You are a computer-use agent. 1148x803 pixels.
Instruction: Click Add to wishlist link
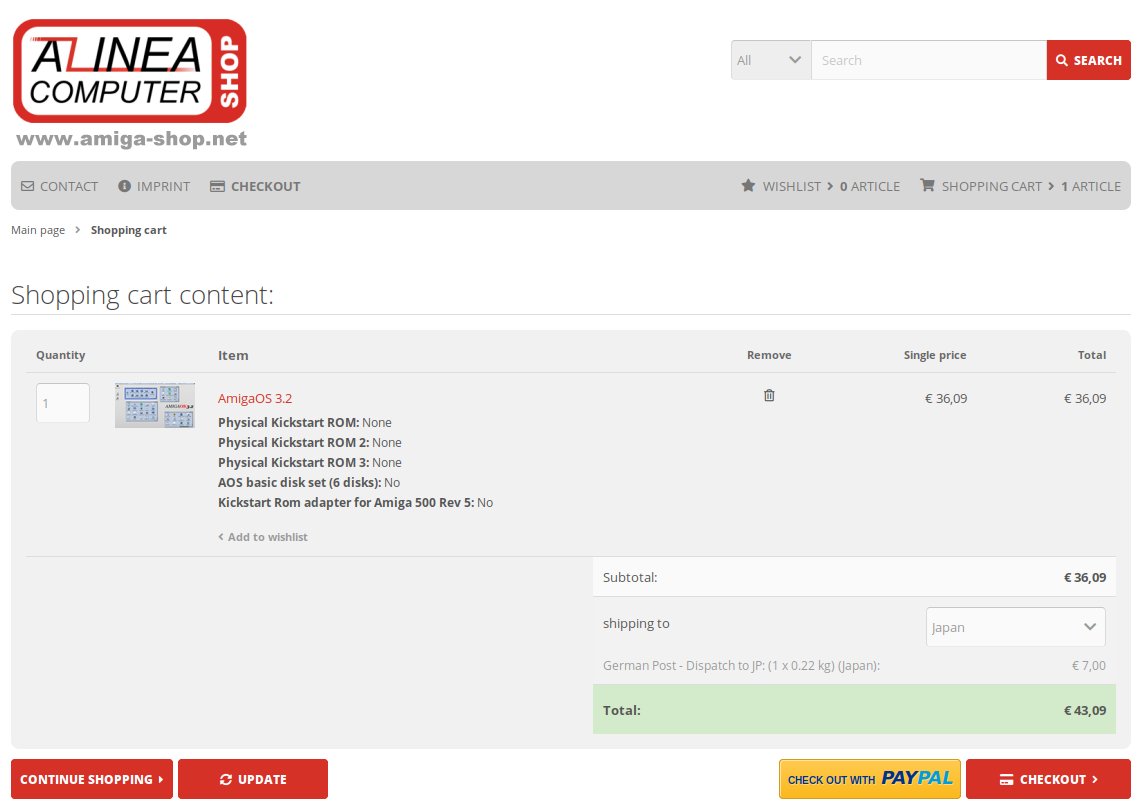point(263,537)
